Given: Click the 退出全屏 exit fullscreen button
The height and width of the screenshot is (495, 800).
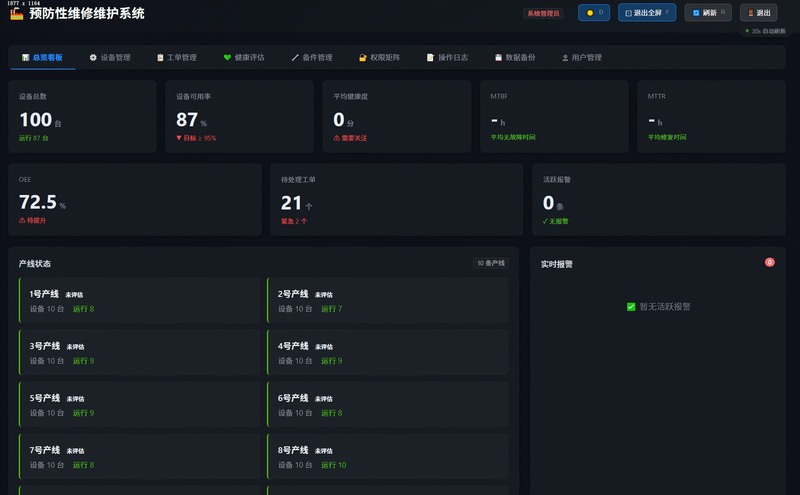Looking at the screenshot, I should pyautogui.click(x=647, y=13).
